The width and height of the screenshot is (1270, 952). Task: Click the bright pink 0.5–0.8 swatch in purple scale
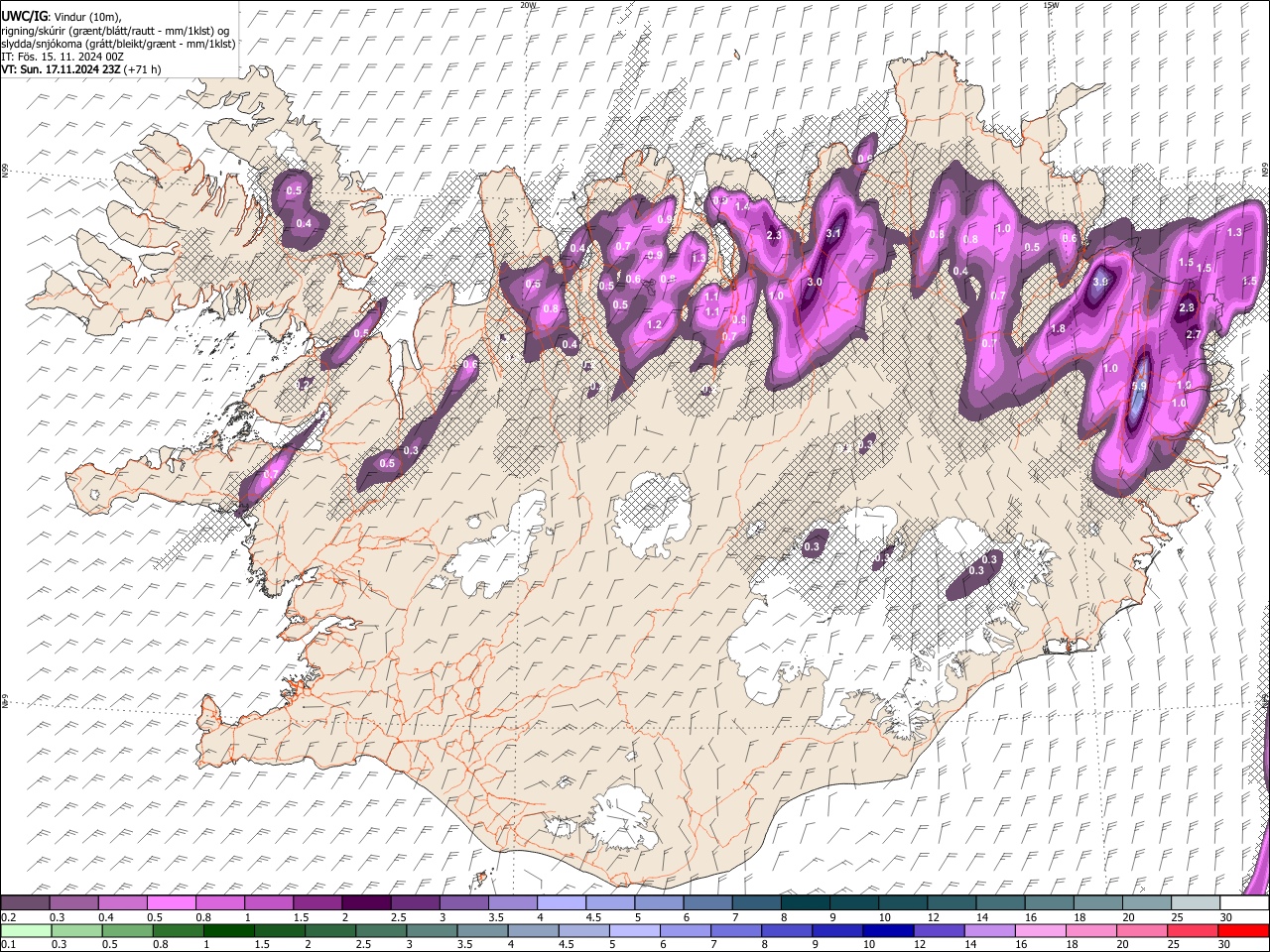pyautogui.click(x=171, y=902)
